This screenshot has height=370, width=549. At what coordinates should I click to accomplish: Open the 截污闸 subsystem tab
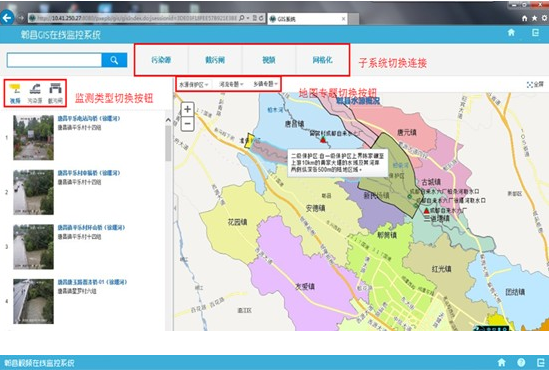coord(215,60)
